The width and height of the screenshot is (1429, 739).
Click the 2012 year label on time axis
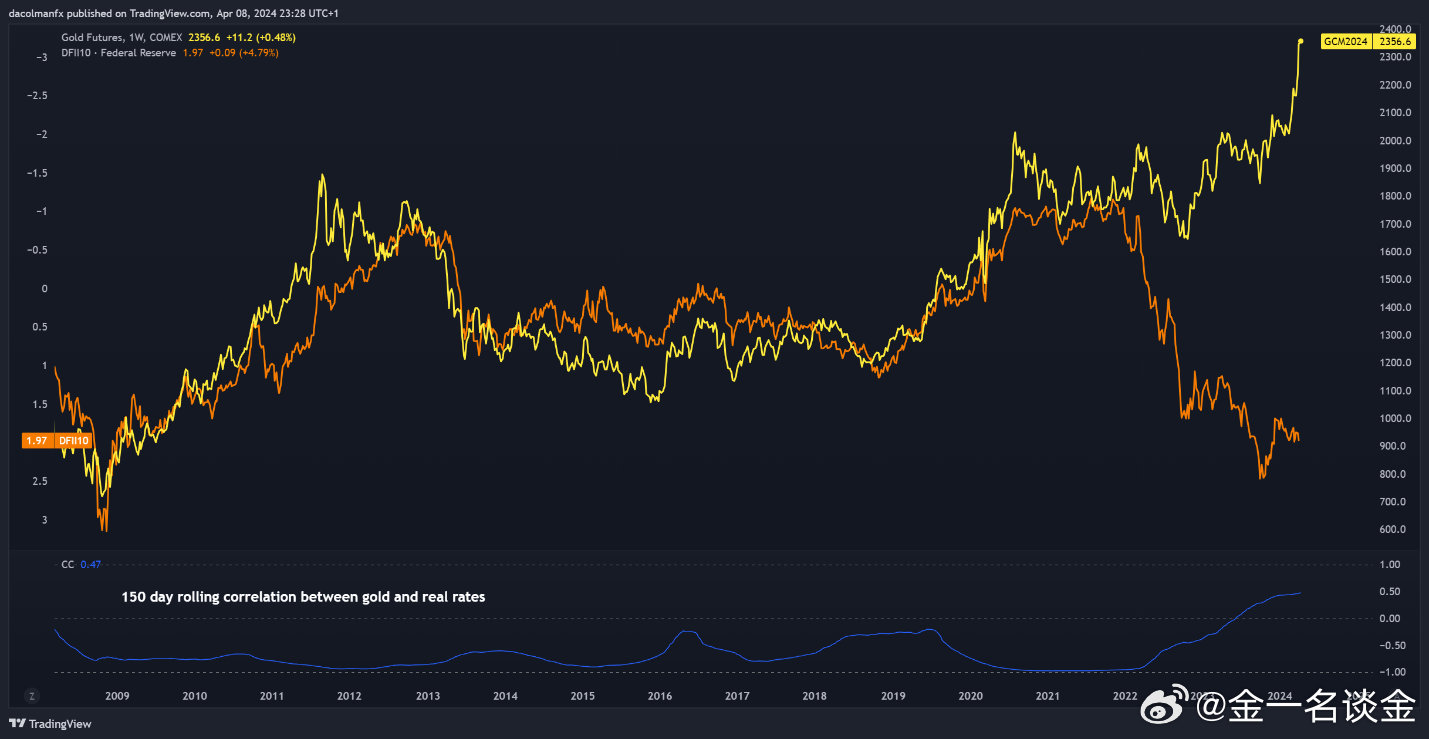point(349,695)
